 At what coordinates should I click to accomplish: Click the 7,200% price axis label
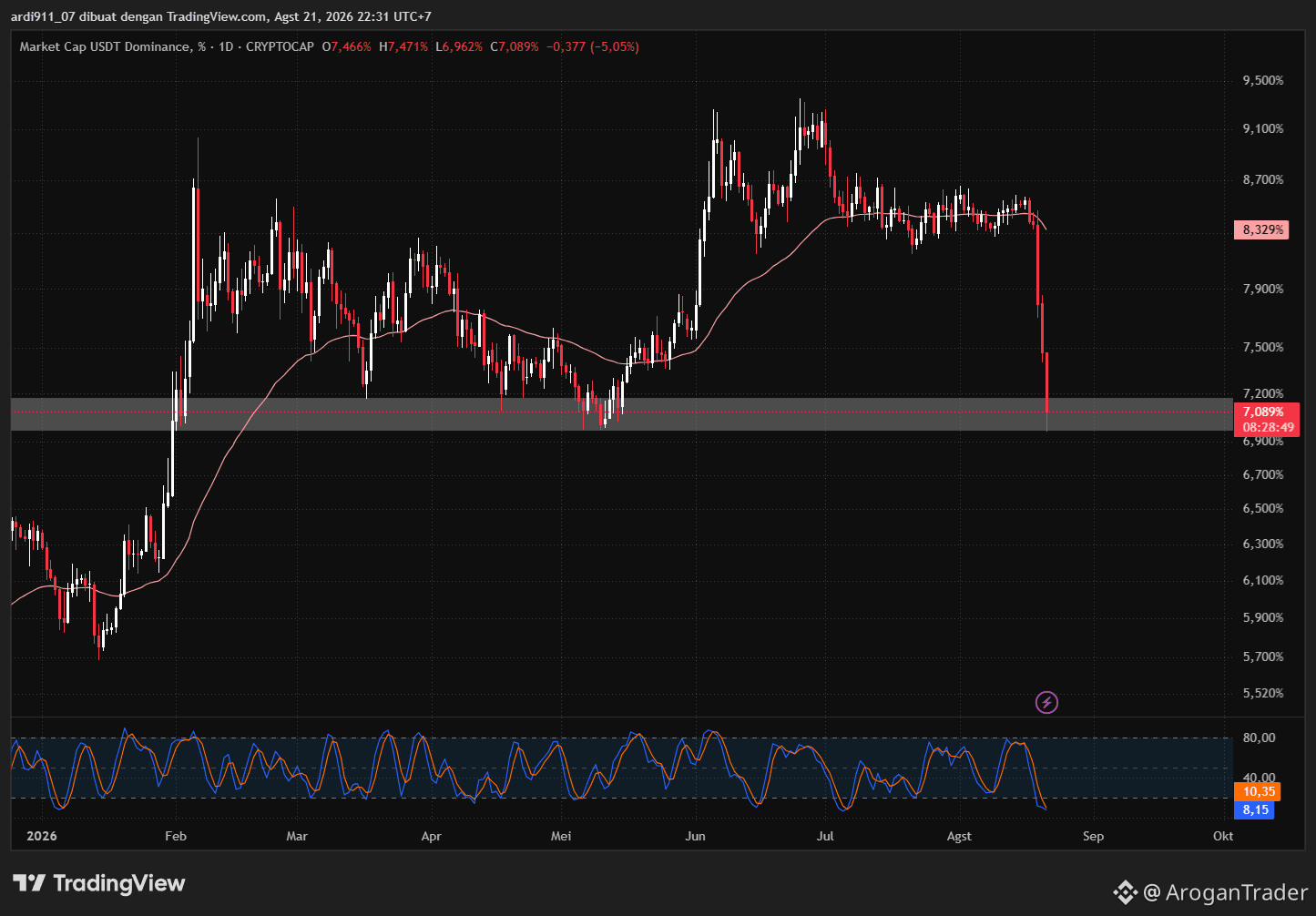click(1263, 393)
